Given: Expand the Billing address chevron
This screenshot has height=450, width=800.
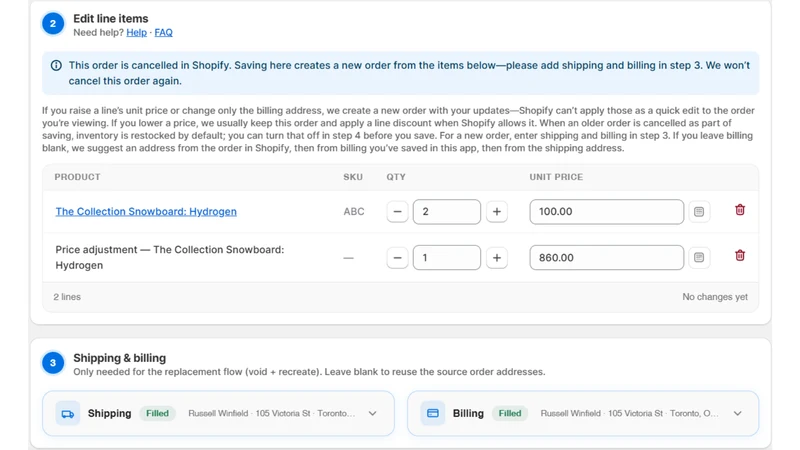Looking at the screenshot, I should point(737,413).
